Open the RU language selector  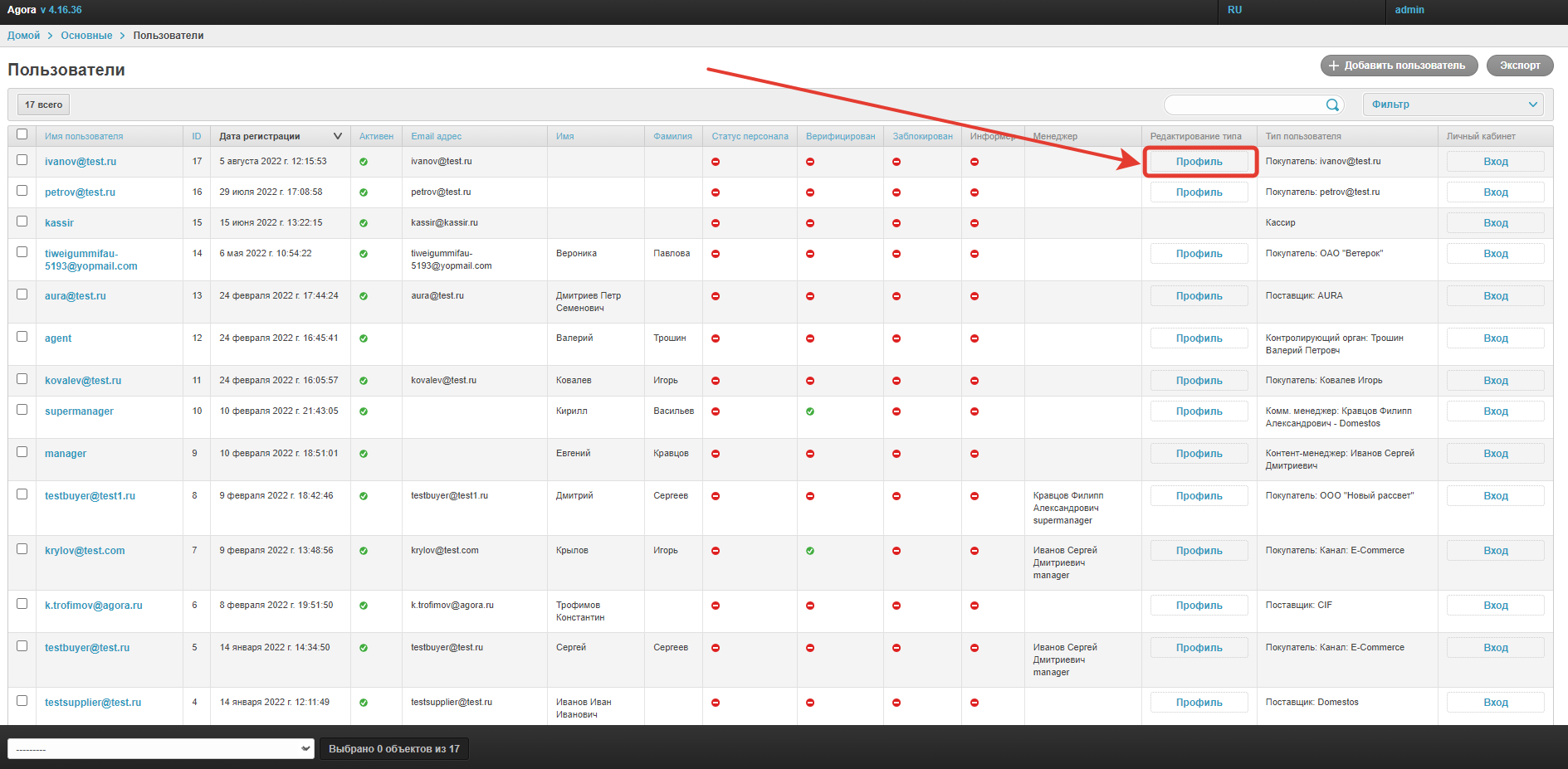1234,10
